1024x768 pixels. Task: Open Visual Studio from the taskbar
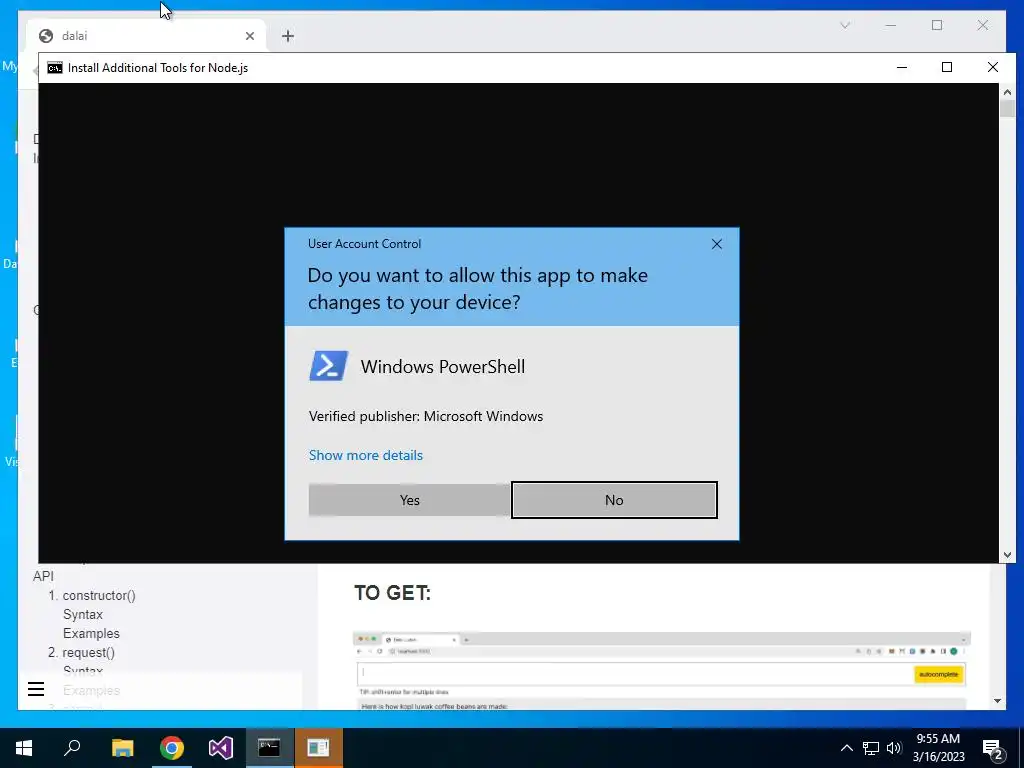tap(221, 748)
